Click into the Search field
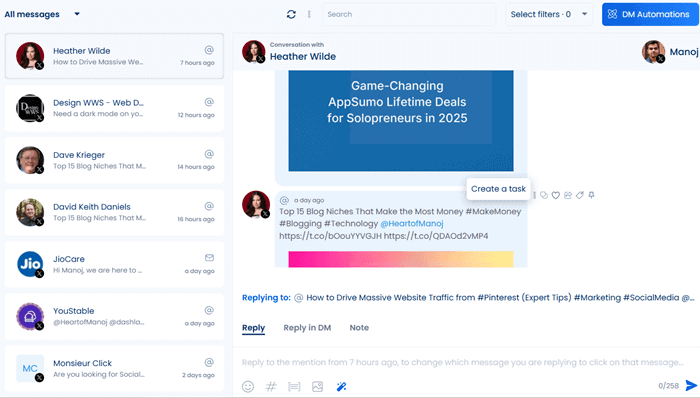Viewport: 700px width, 398px height. coord(409,14)
